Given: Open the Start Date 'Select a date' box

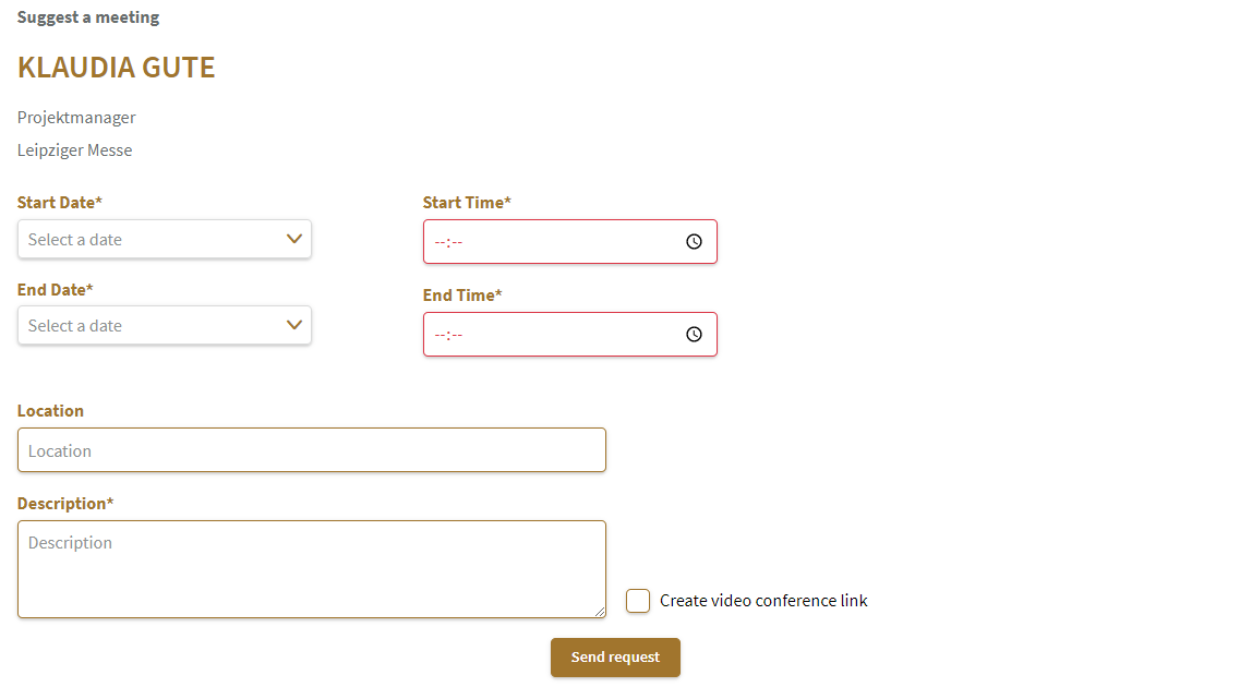Looking at the screenshot, I should point(164,239).
